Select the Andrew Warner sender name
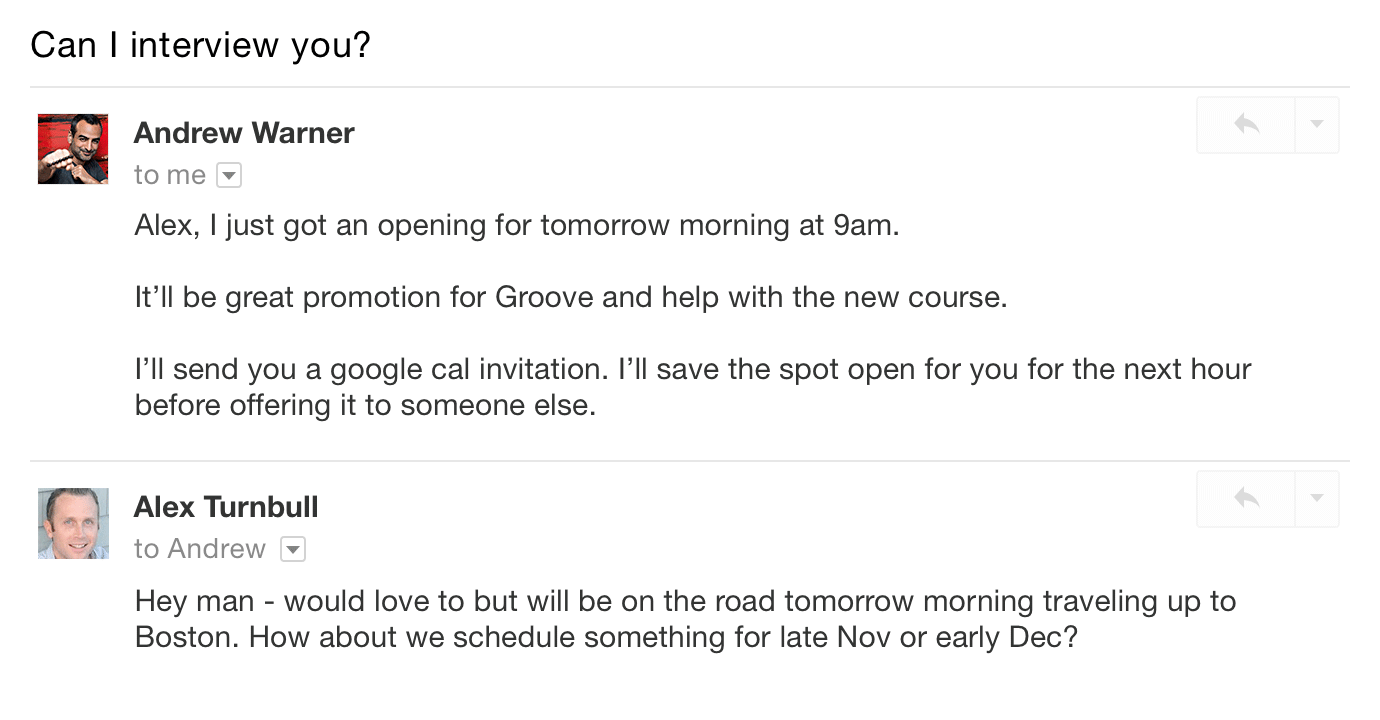This screenshot has width=1380, height=720. click(x=244, y=133)
